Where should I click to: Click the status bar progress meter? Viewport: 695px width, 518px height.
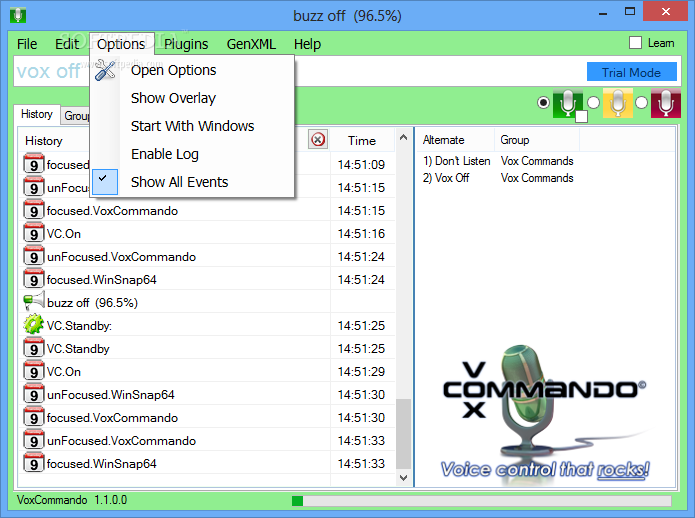pos(481,501)
